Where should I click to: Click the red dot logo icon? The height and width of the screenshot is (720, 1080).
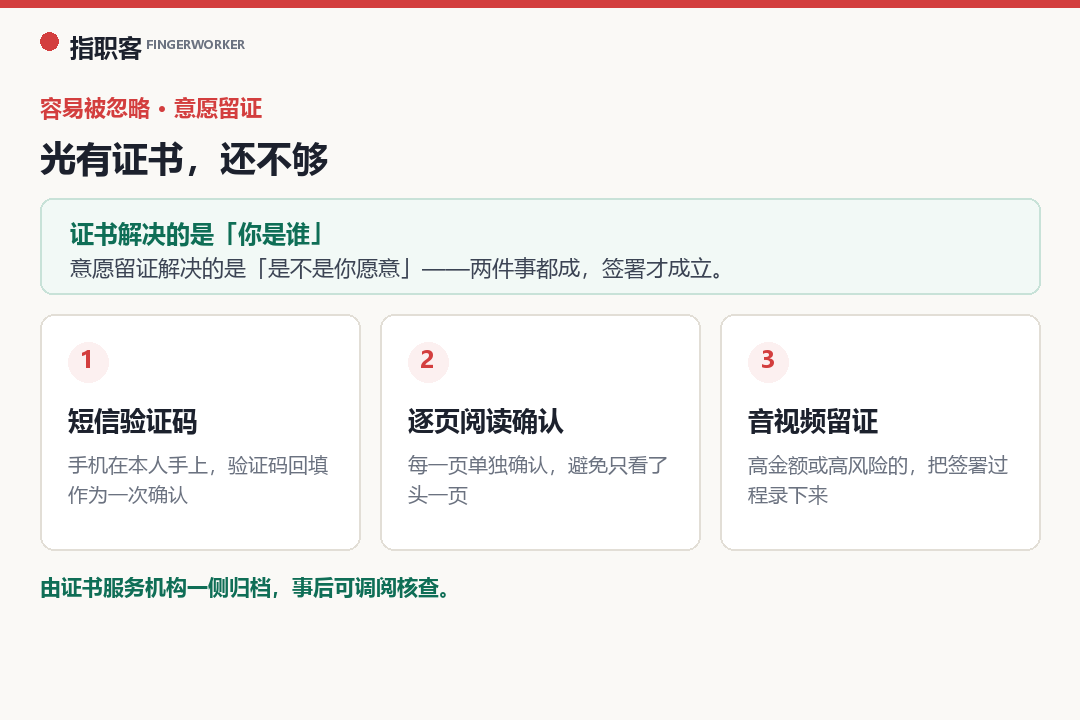coord(50,42)
